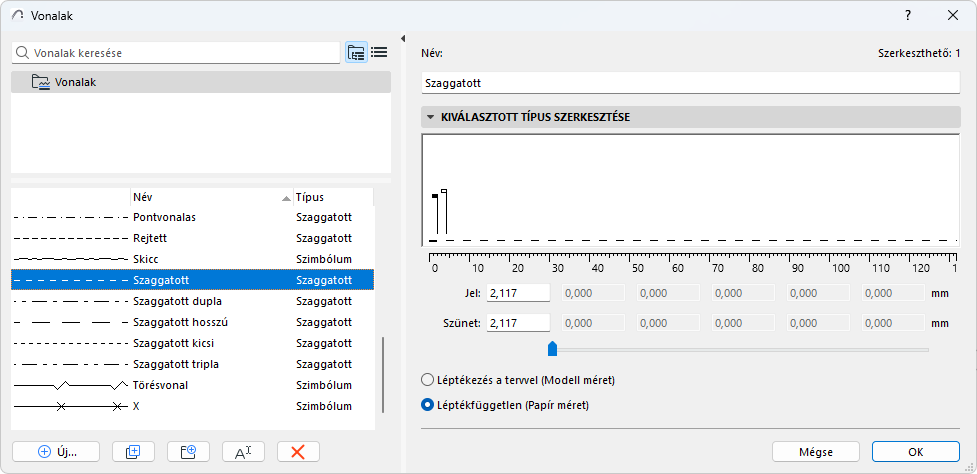Screen dimensions: 977x474
Task: Select the Törésvonal line row
Action: (x=193, y=386)
